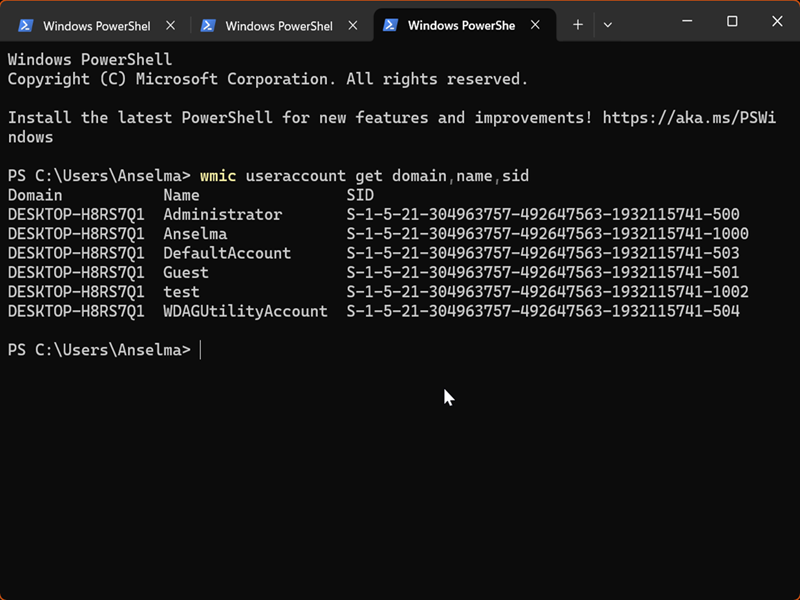Click the PowerShell icon on the first tab
Screen dimensions: 800x600
pos(26,26)
